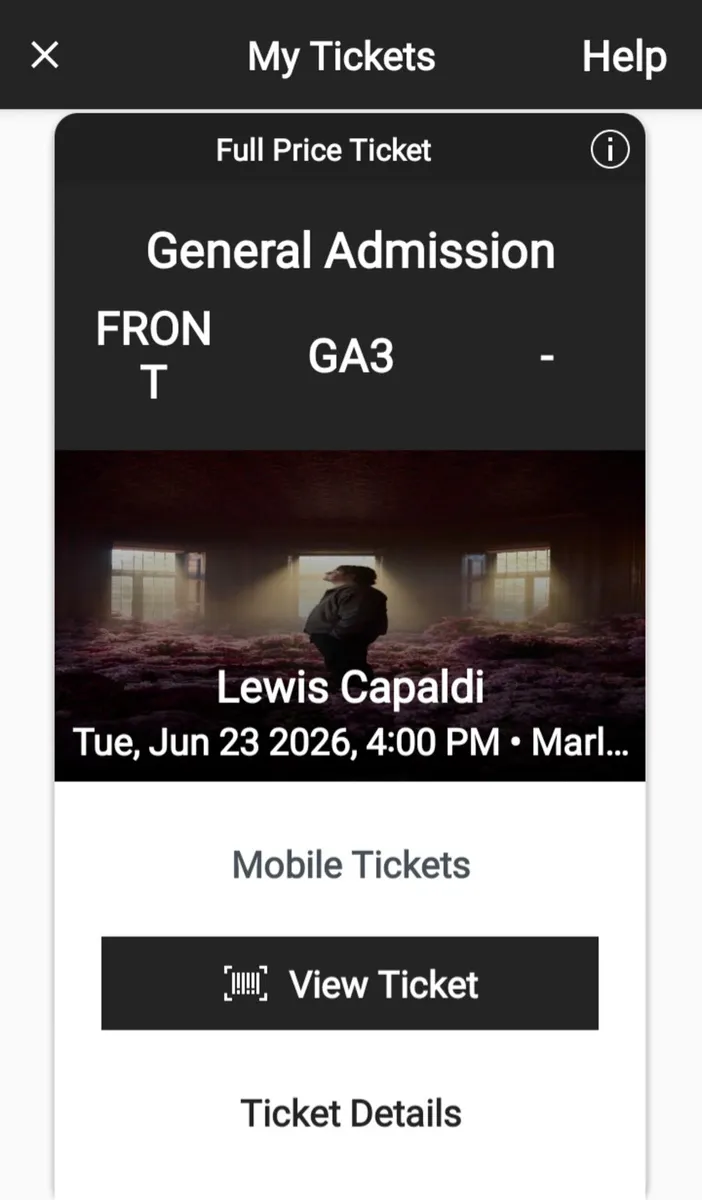
Task: Open the Lewis Capaldi event image
Action: point(350,570)
